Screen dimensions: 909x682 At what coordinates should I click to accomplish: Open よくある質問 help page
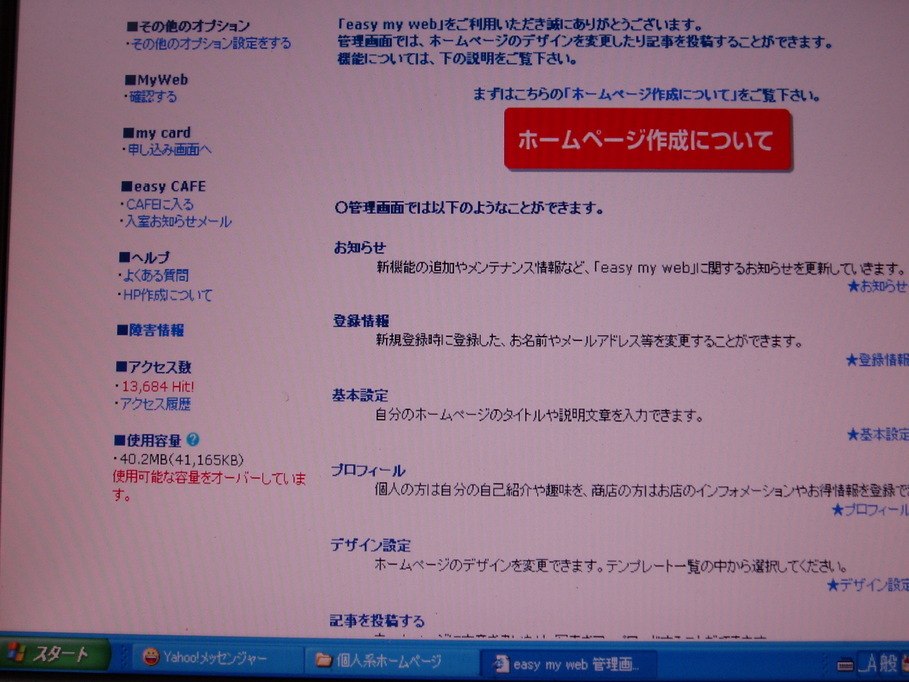tap(154, 275)
